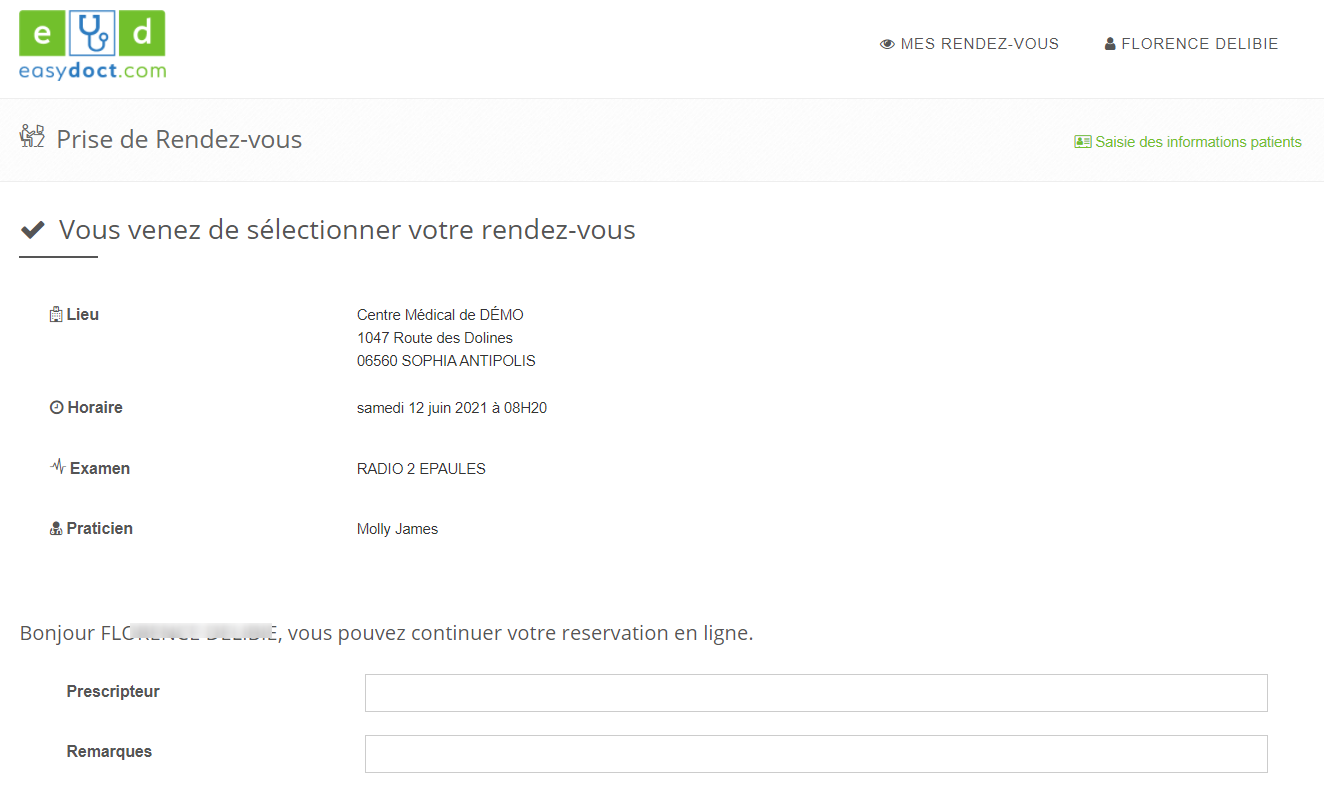The width and height of the screenshot is (1324, 805).
Task: Follow the Saisie des informations patients link
Action: click(1198, 142)
